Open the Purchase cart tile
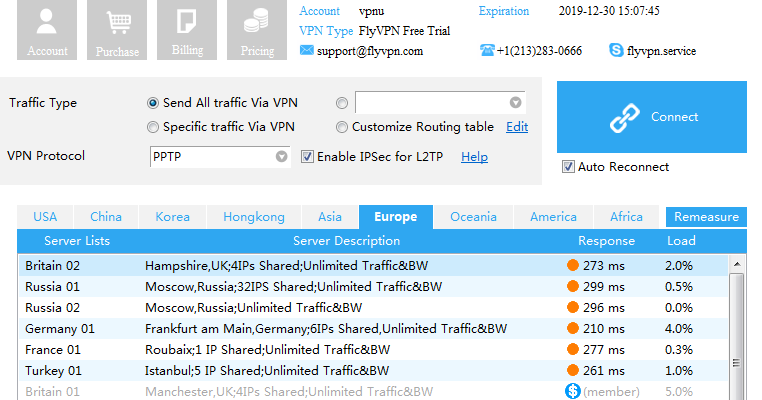 pos(117,30)
